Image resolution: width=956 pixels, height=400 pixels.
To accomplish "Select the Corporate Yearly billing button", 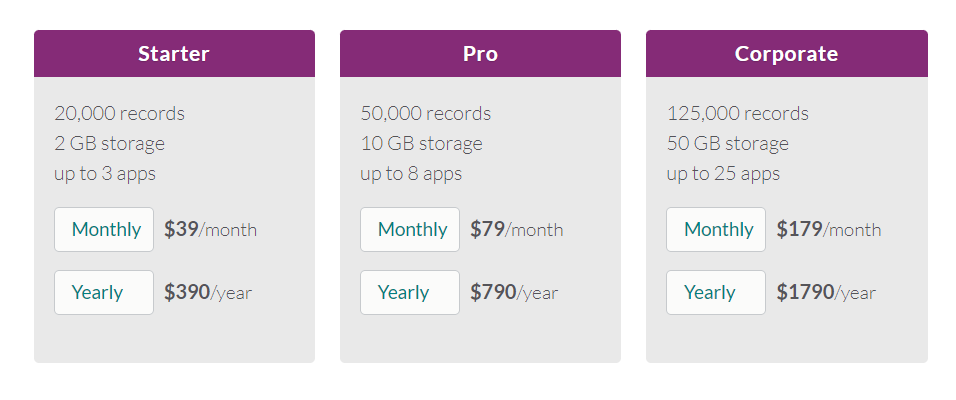I will click(716, 293).
